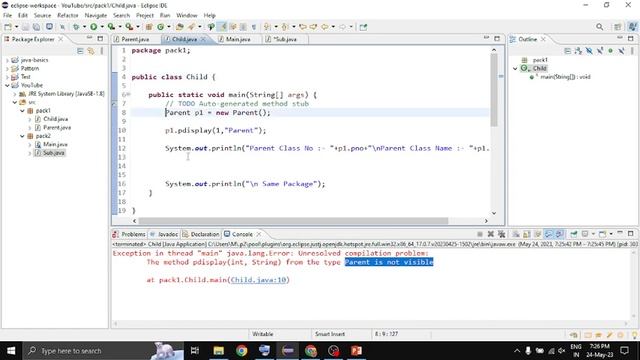Open the Debug button dropdown arrow

click(x=84, y=27)
